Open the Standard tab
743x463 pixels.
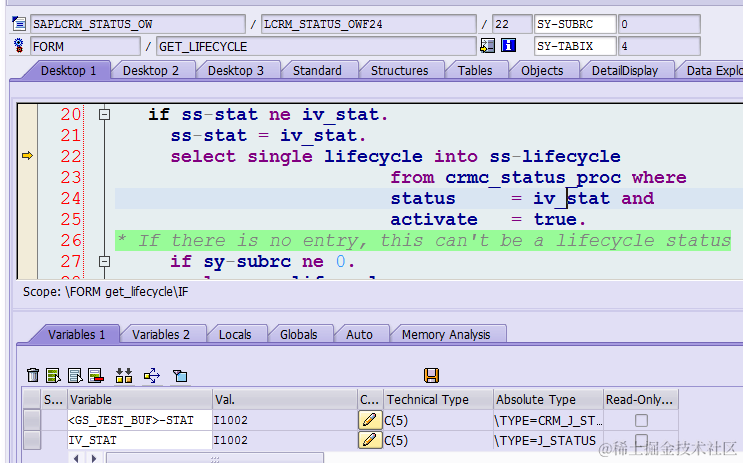tap(317, 71)
